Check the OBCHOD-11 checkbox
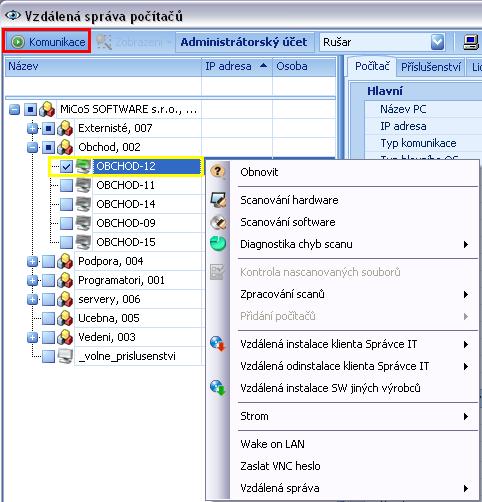The height and width of the screenshot is (502, 482). pos(66,185)
